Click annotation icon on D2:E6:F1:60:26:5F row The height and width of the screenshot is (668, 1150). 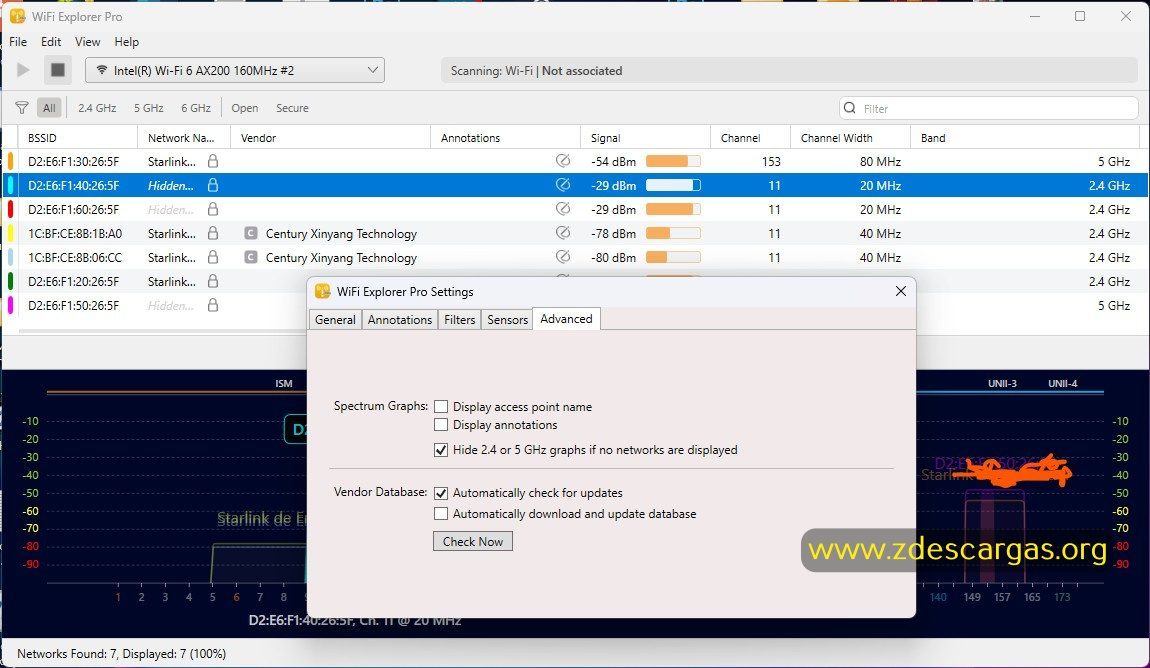[563, 209]
